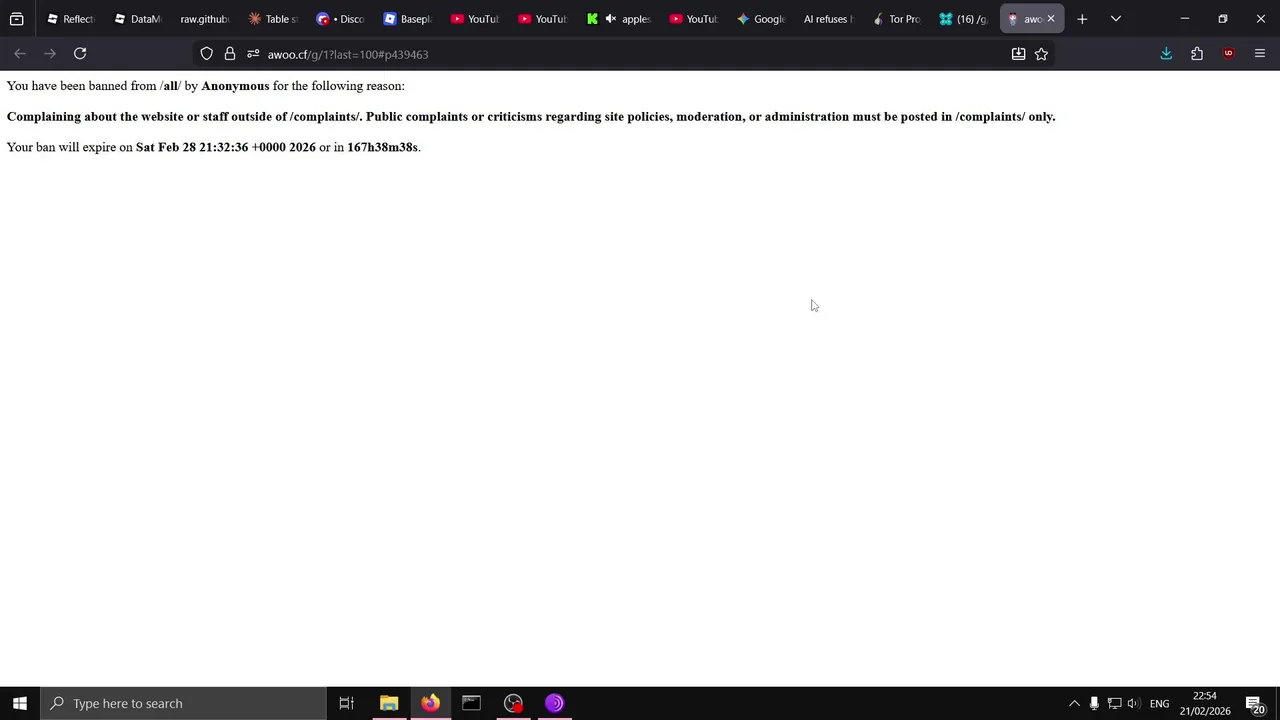Viewport: 1280px width, 720px height.
Task: Switch to the Discord tab
Action: [341, 19]
